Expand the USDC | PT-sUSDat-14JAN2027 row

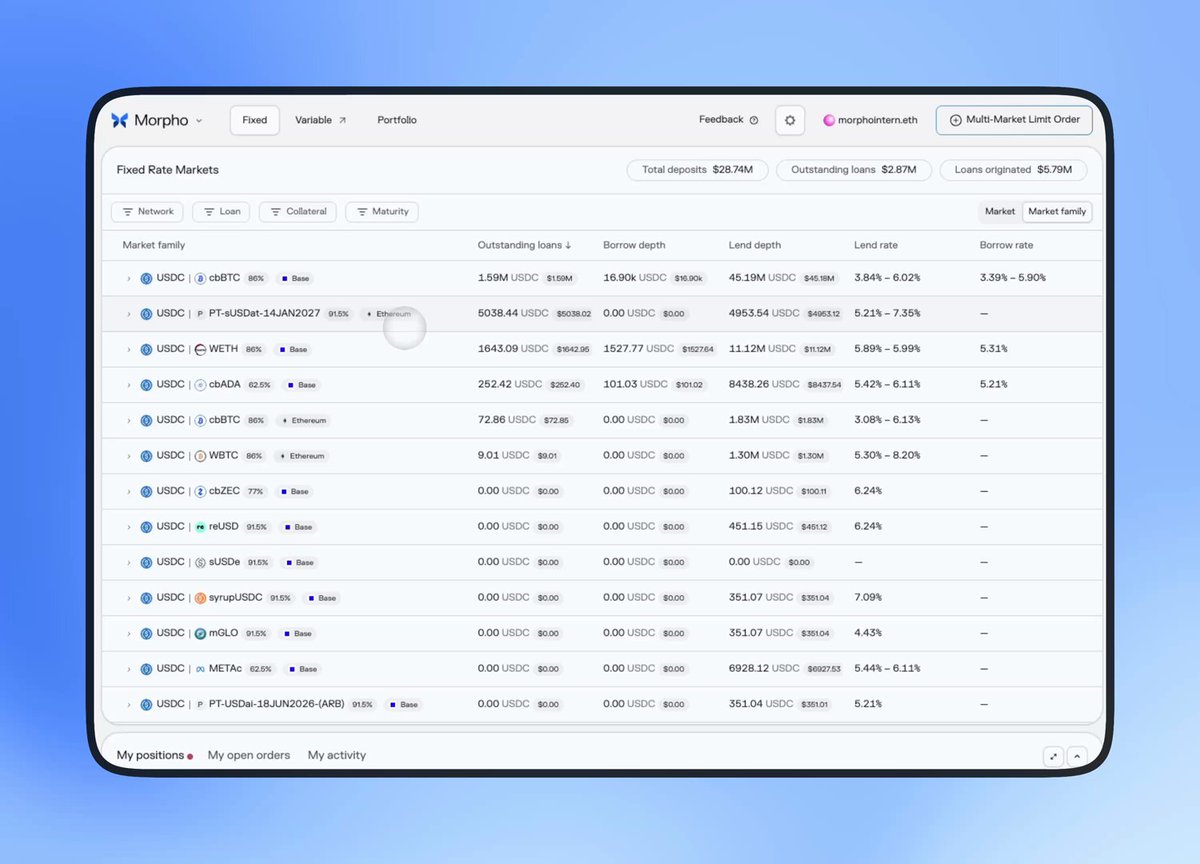128,314
